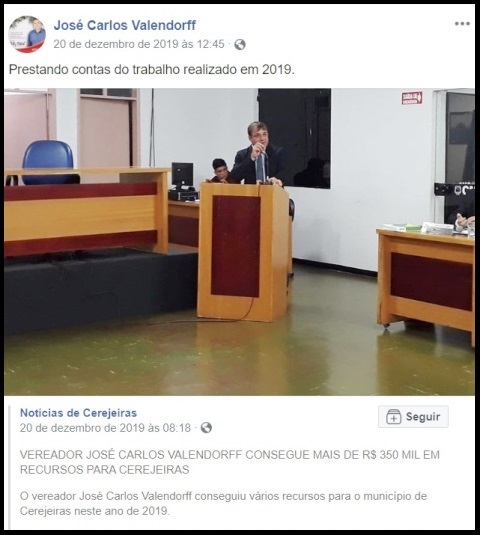Click the exit sign in the photo
Viewport: 480px width, 535px height.
412,98
